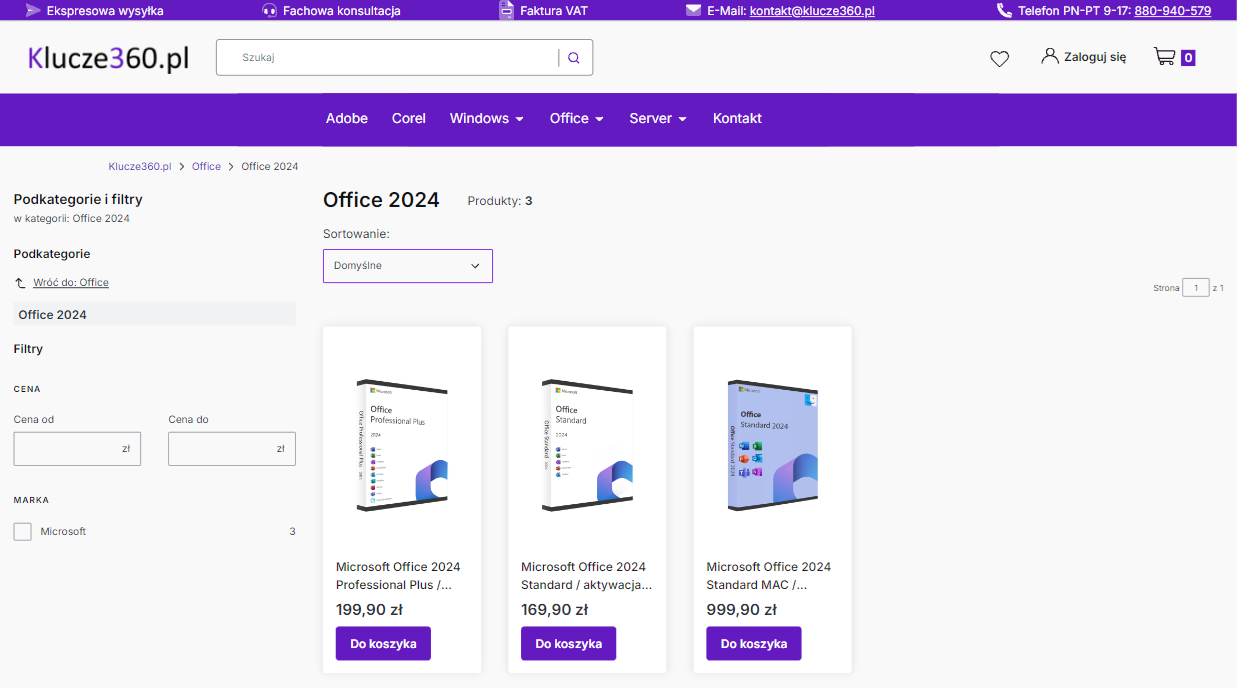Open Microsoft Office 2024 Standard aktywacja title
Screen dimensions: 1237x688
586,576
